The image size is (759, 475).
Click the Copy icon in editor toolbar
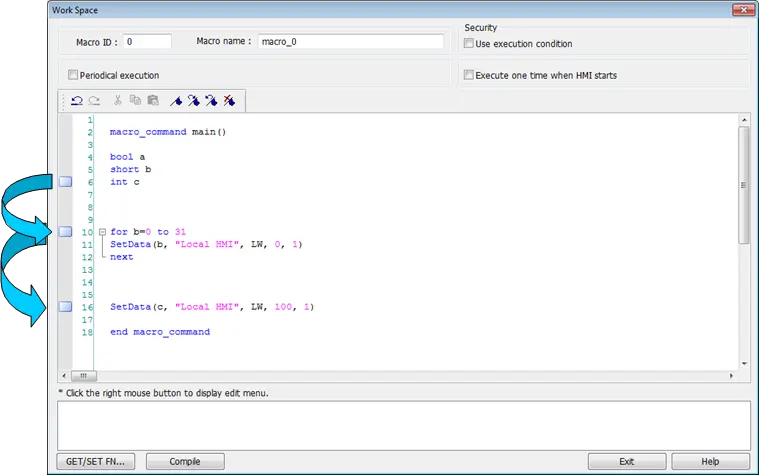click(x=135, y=100)
